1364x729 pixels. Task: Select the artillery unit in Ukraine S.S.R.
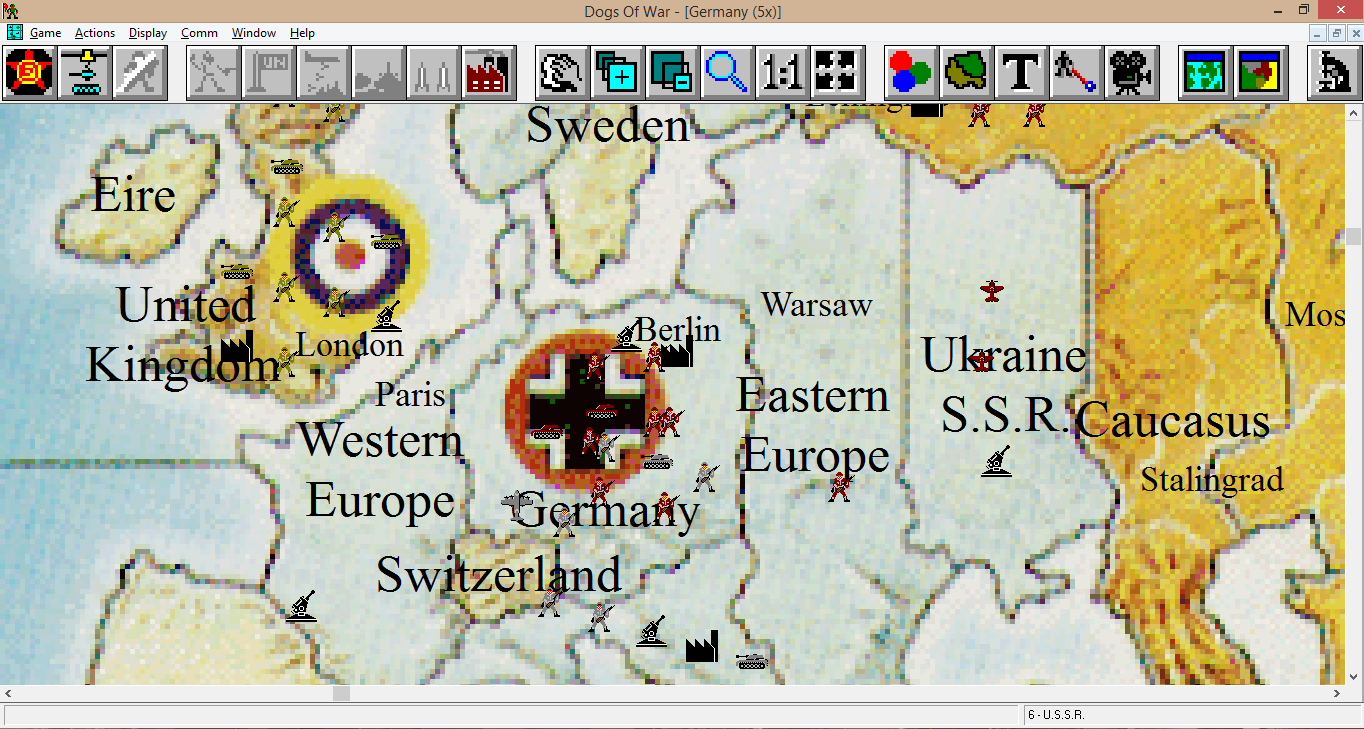click(x=996, y=461)
